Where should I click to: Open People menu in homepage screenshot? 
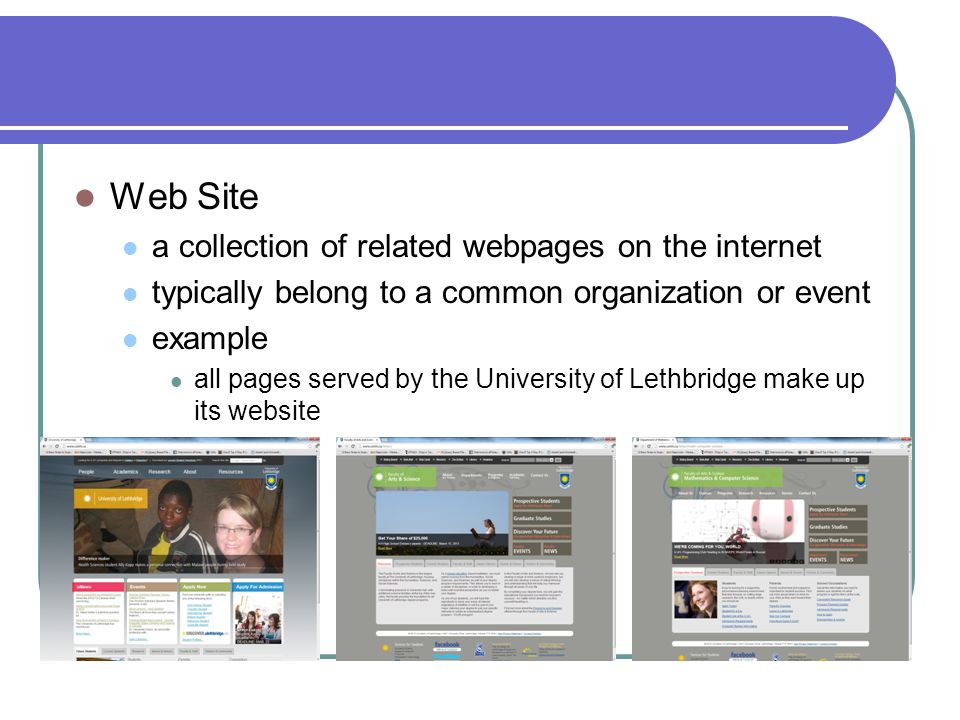pyautogui.click(x=86, y=472)
